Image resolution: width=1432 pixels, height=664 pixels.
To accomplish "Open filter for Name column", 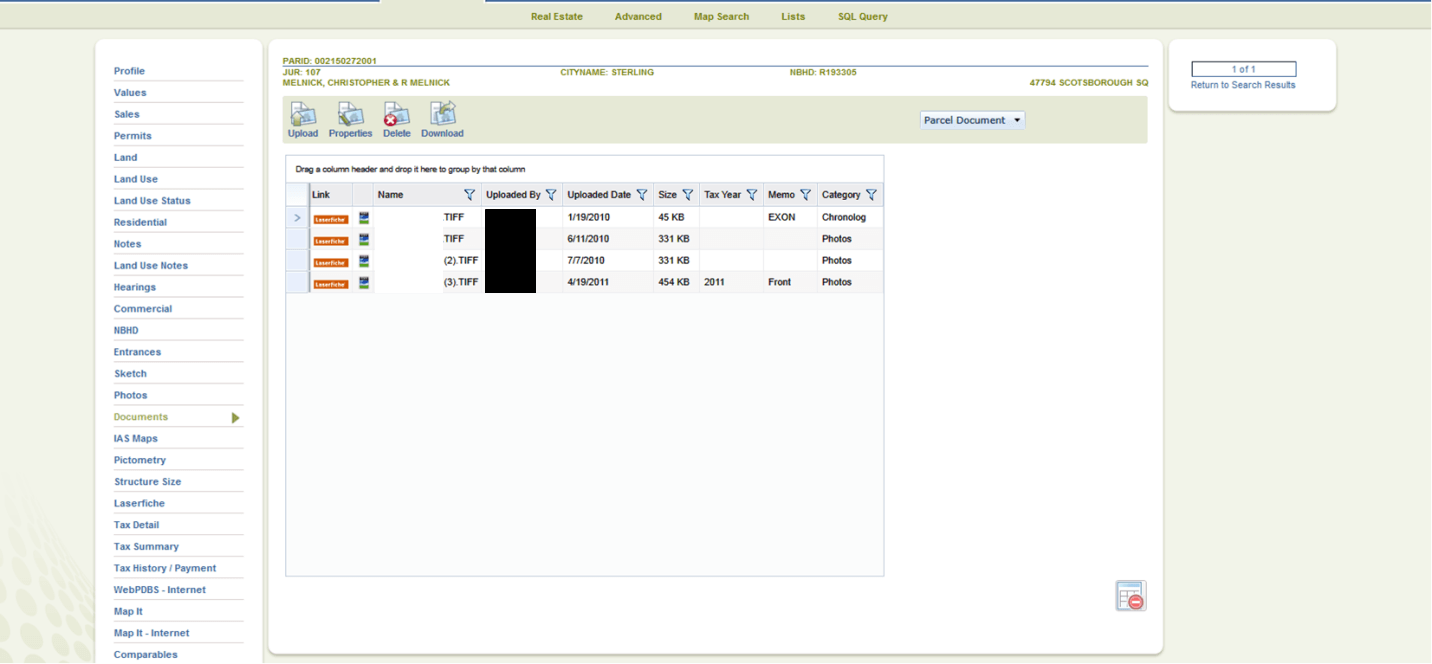I will (469, 195).
